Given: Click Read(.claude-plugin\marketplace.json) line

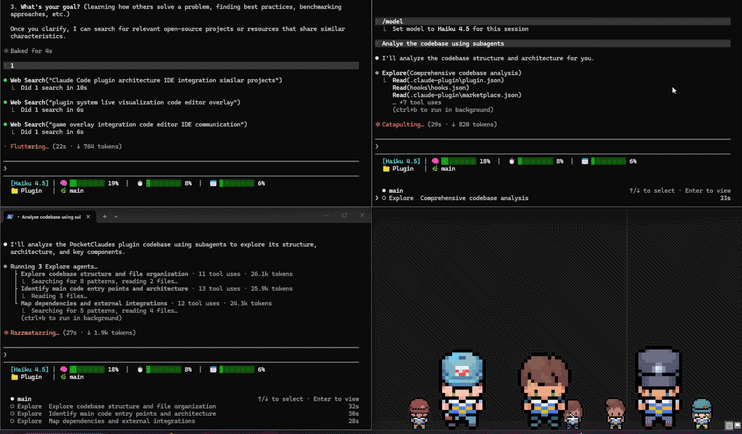Looking at the screenshot, I should [x=457, y=95].
